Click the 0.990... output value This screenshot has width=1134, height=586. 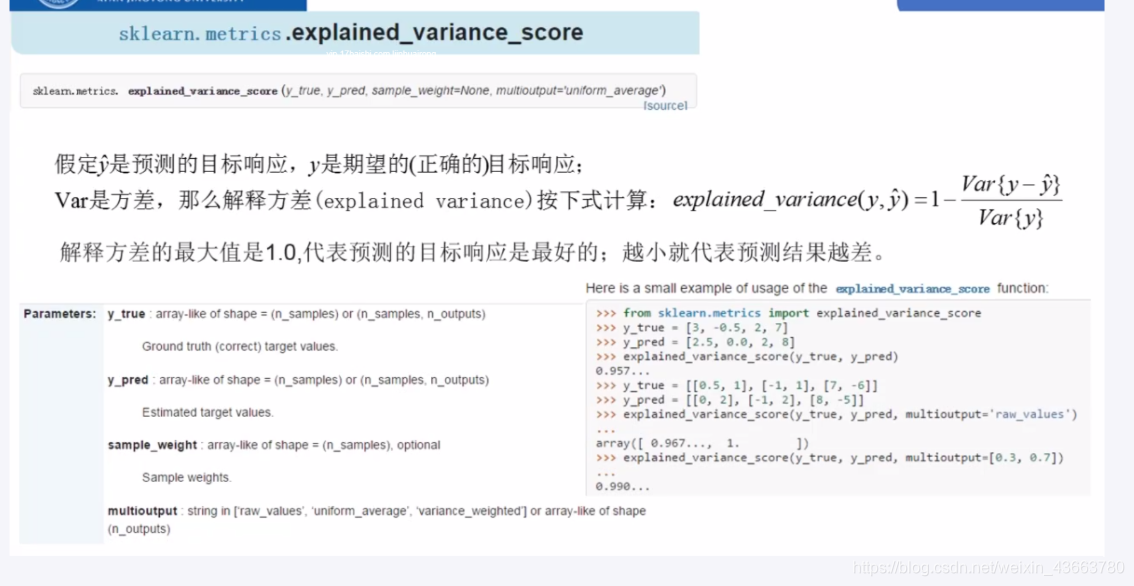point(623,487)
